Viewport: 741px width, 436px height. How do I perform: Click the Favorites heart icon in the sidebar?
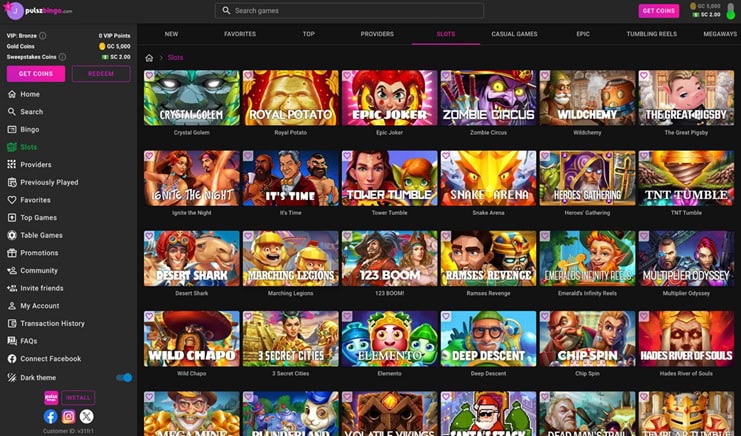(12, 200)
